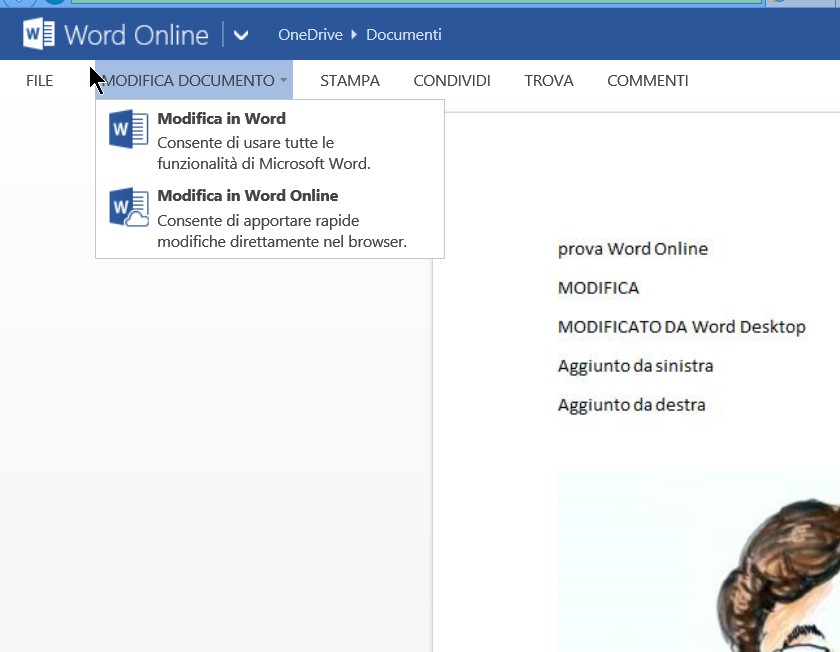Click the Word desktop icon in dropdown
This screenshot has width=840, height=652.
(129, 130)
